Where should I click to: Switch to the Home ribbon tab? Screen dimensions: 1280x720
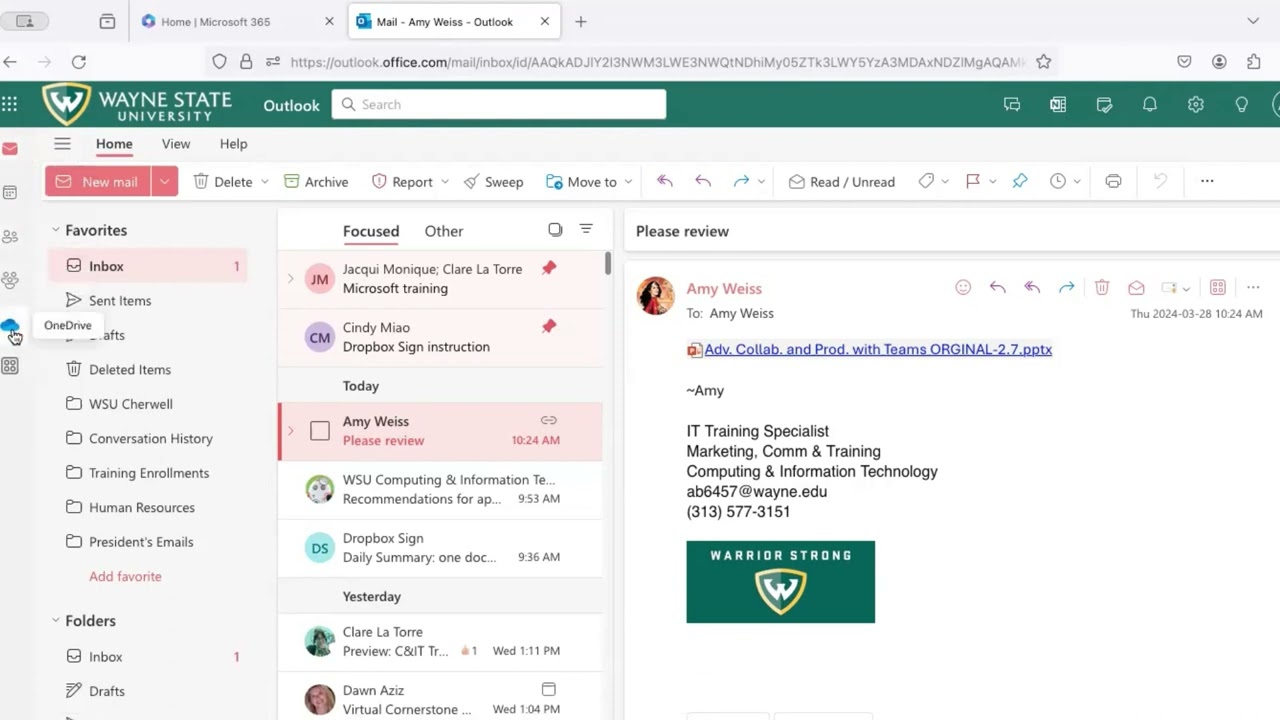(x=114, y=144)
